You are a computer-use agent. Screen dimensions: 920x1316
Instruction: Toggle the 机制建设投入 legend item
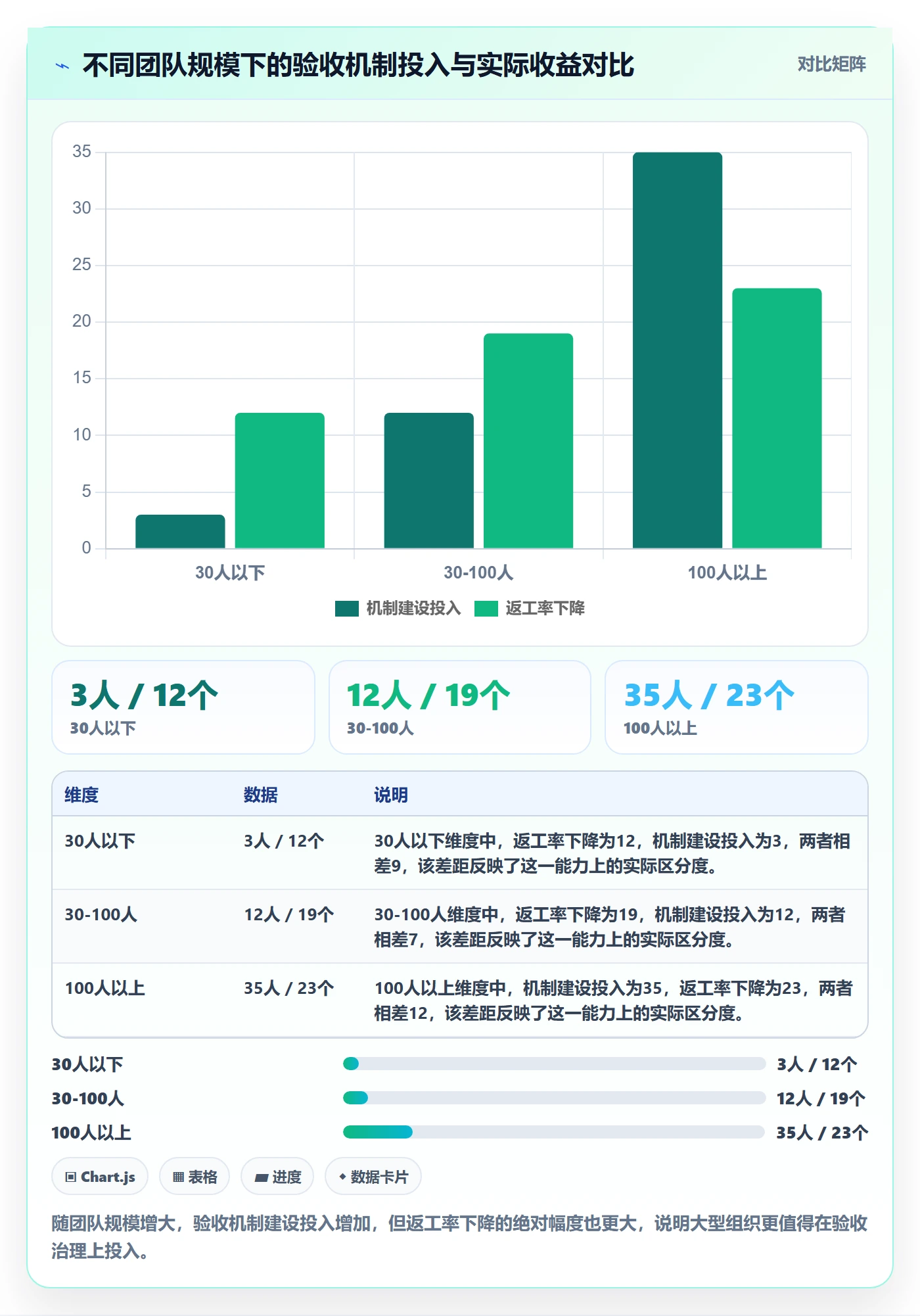point(398,609)
